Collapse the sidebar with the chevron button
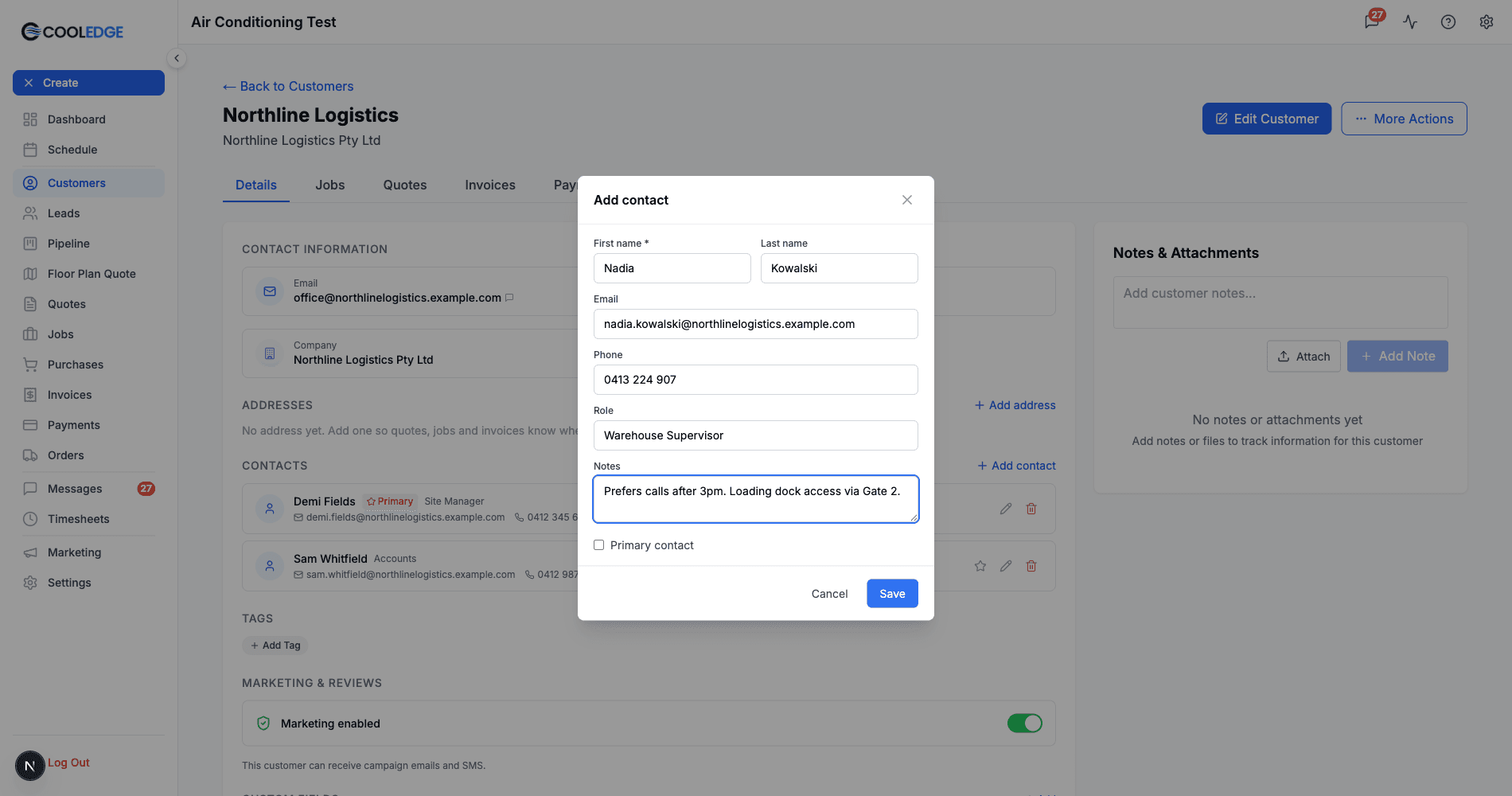Viewport: 1512px width, 796px height. point(177,58)
